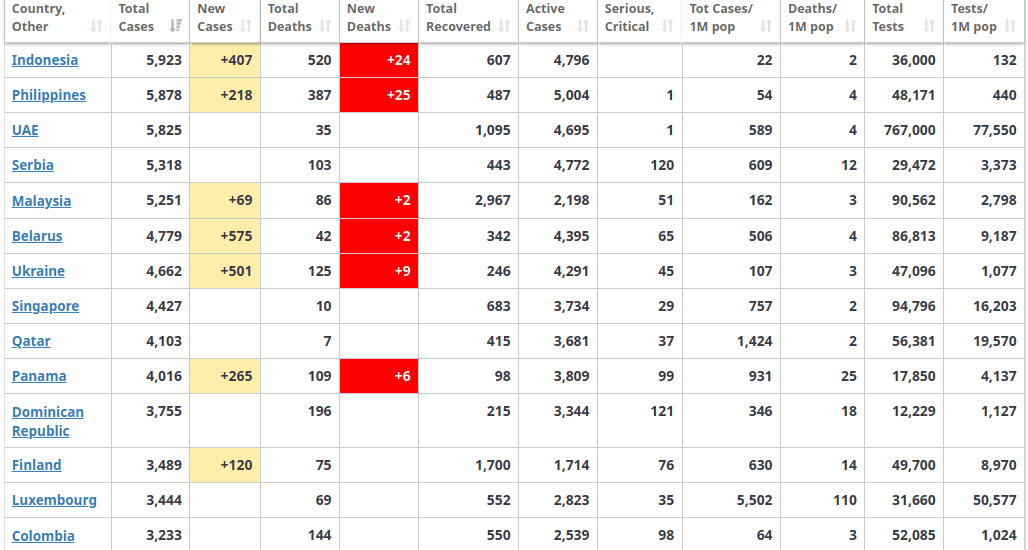Sort by Tot Cases/1M pop arrows
Screen dimensions: 1028x550
[765, 26]
